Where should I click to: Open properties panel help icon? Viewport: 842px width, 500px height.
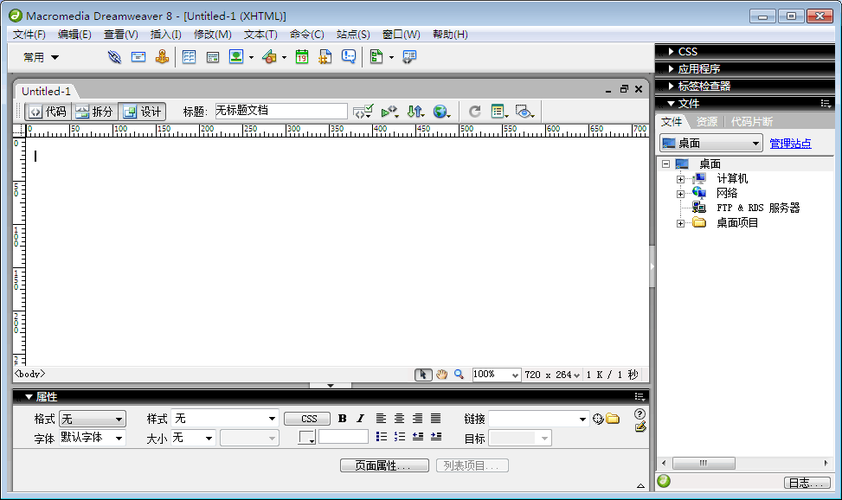tap(640, 414)
